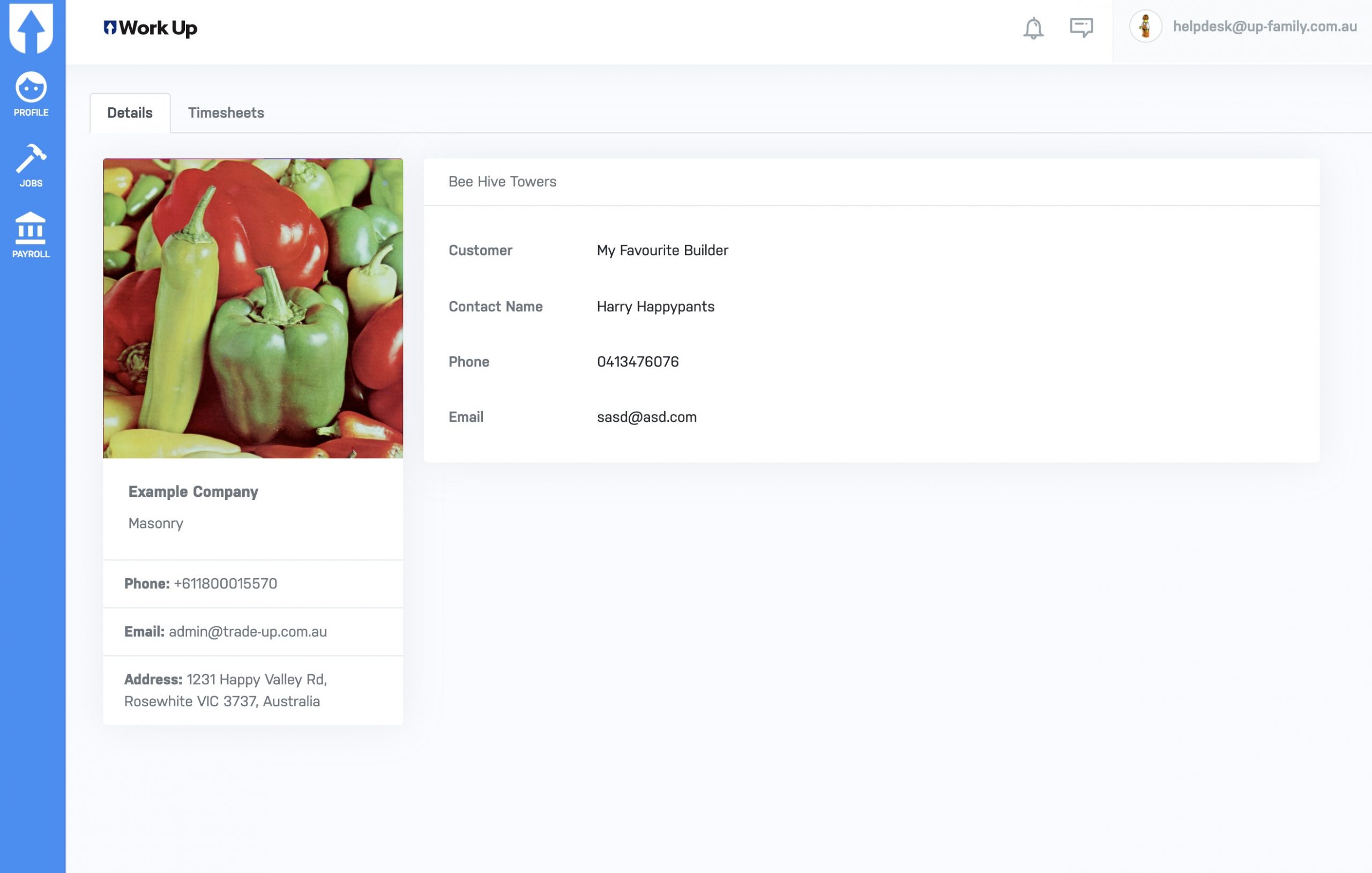Click the user avatar picture
The image size is (1372, 873).
click(1145, 26)
